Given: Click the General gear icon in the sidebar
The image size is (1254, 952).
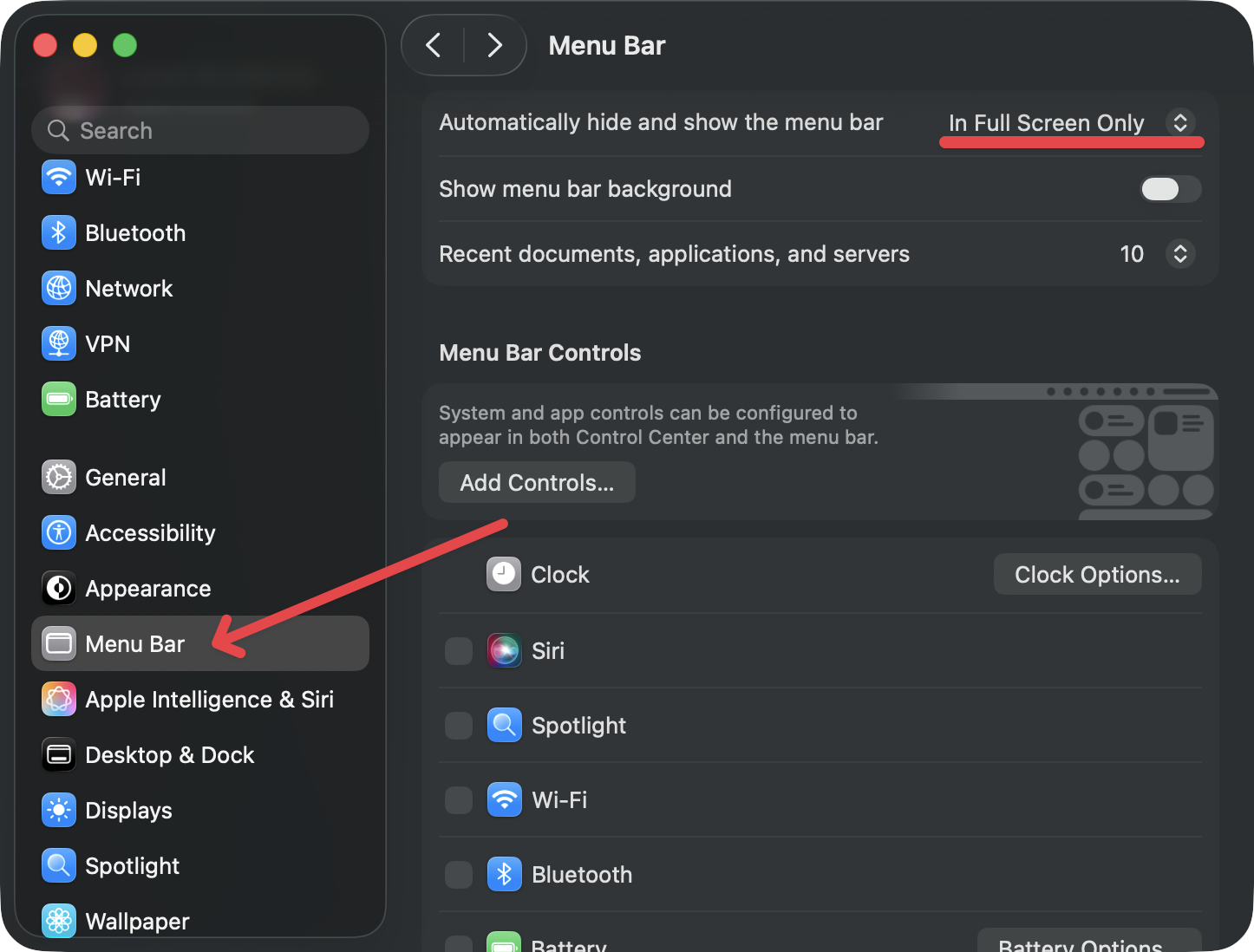Looking at the screenshot, I should coord(59,478).
